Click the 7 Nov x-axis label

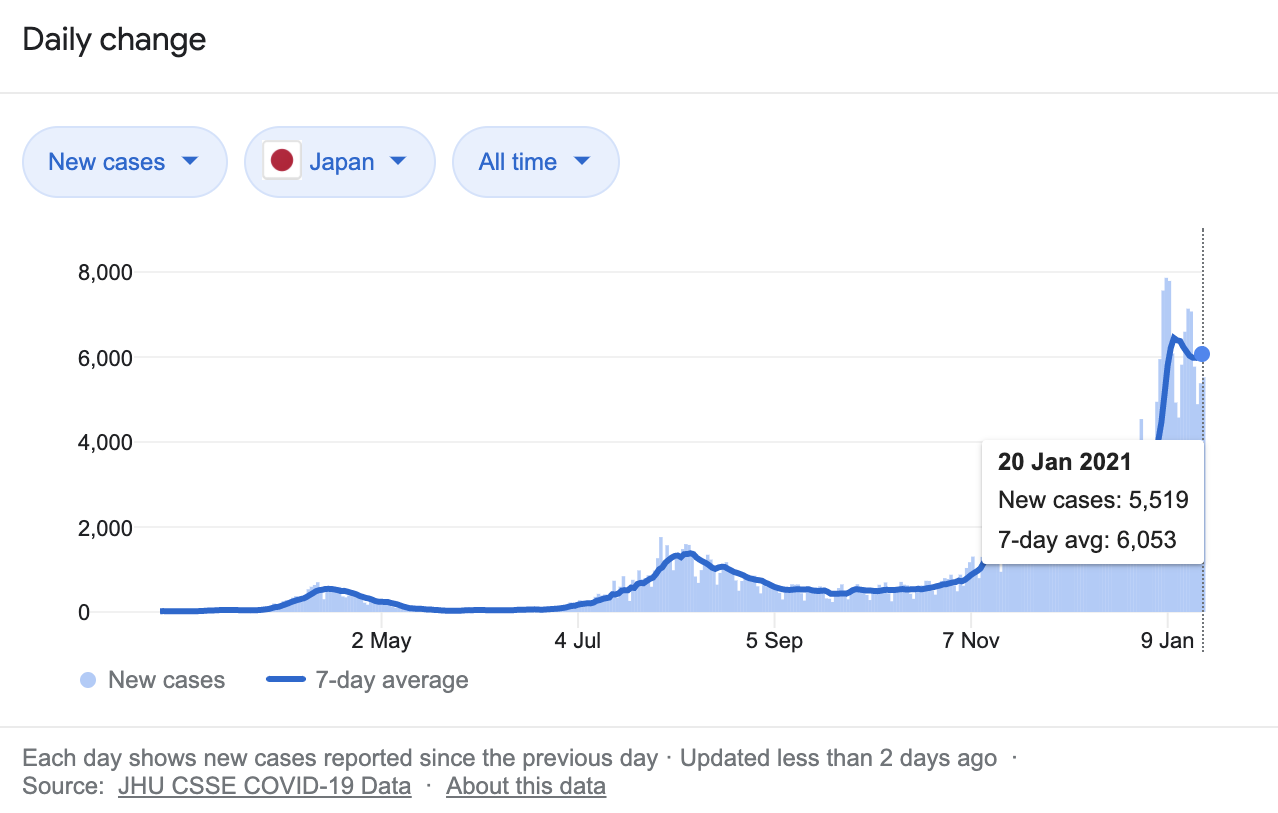971,641
